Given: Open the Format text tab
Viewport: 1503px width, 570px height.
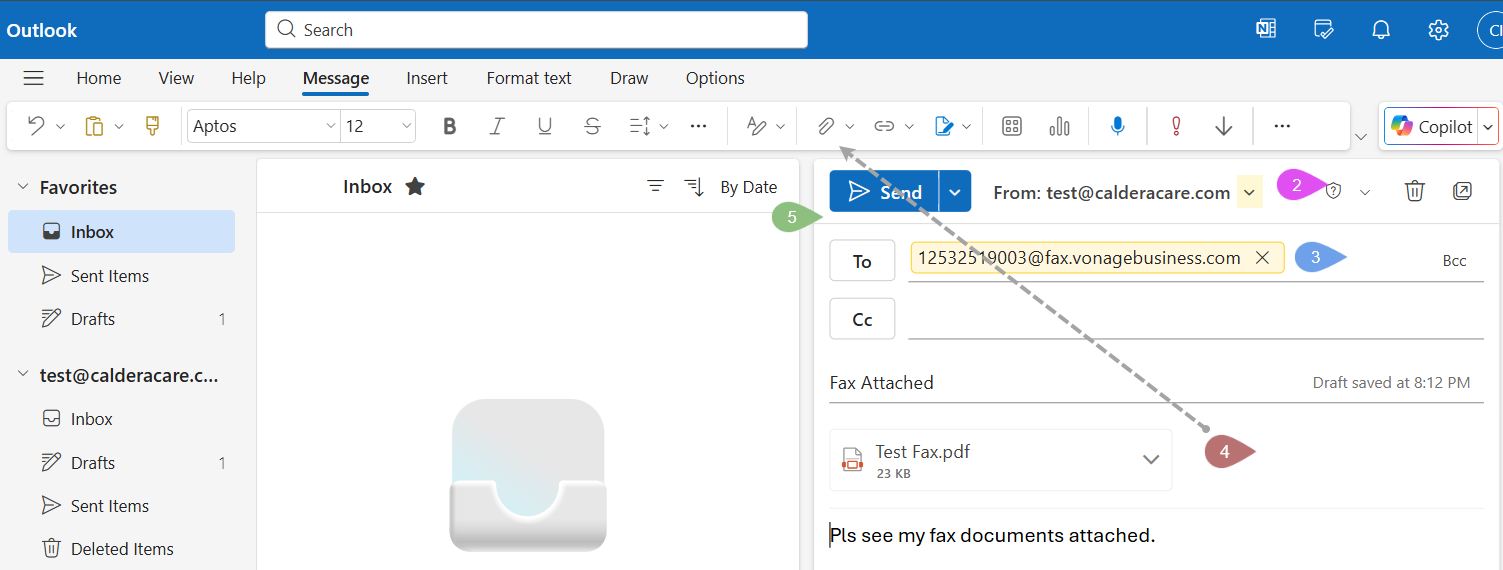Looking at the screenshot, I should [x=529, y=78].
